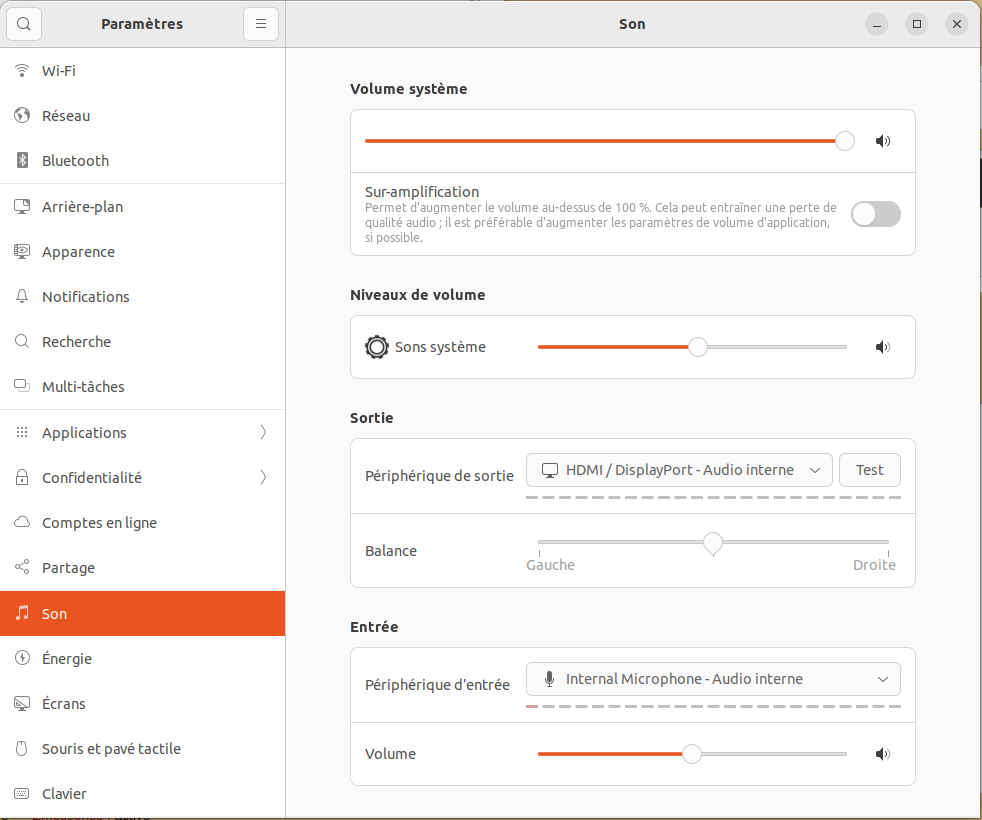
Task: Click the Applications grid icon
Action: pos(22,432)
